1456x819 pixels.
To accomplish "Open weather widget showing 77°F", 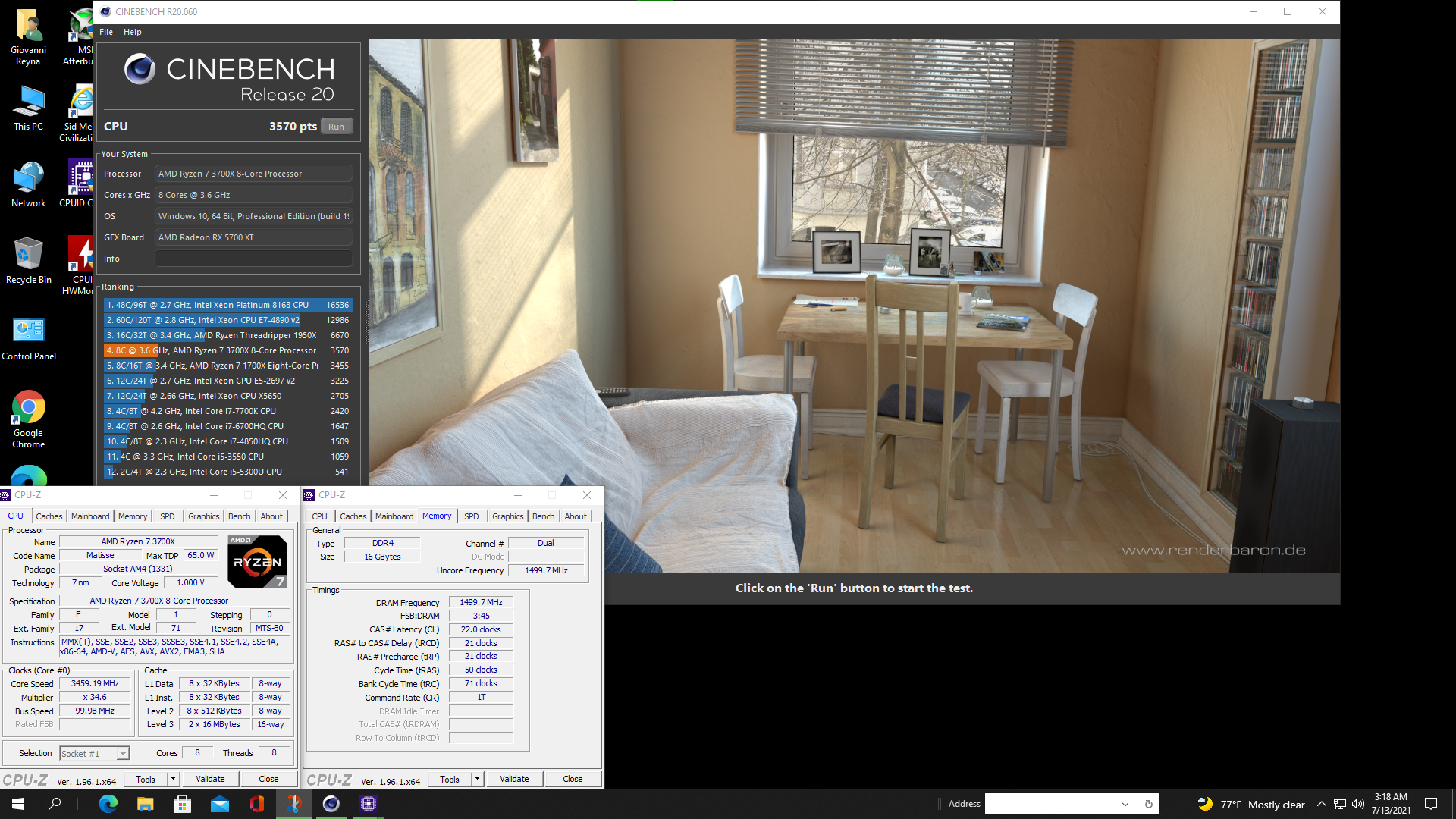I will (x=1250, y=804).
